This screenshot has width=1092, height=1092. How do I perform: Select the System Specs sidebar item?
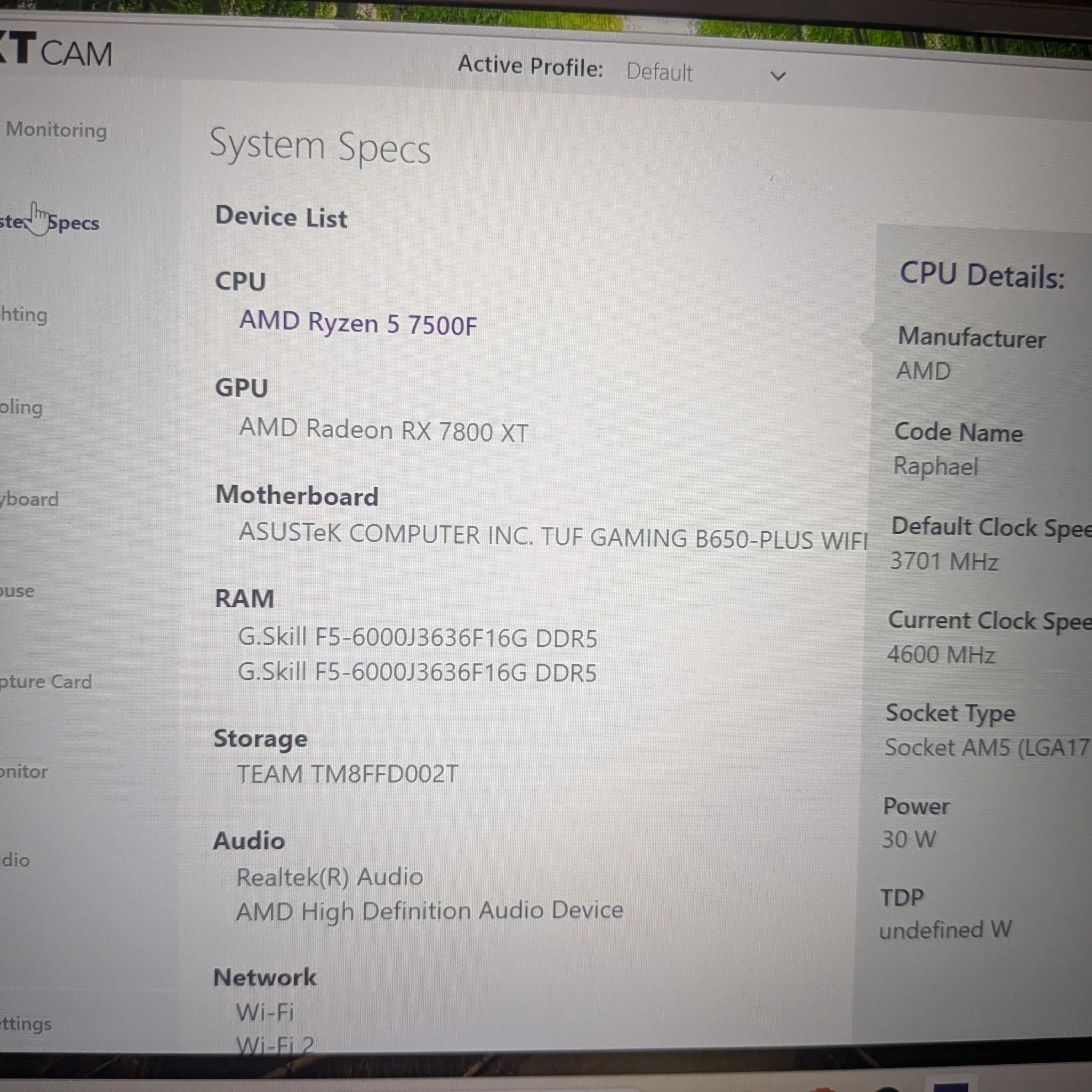pos(50,222)
